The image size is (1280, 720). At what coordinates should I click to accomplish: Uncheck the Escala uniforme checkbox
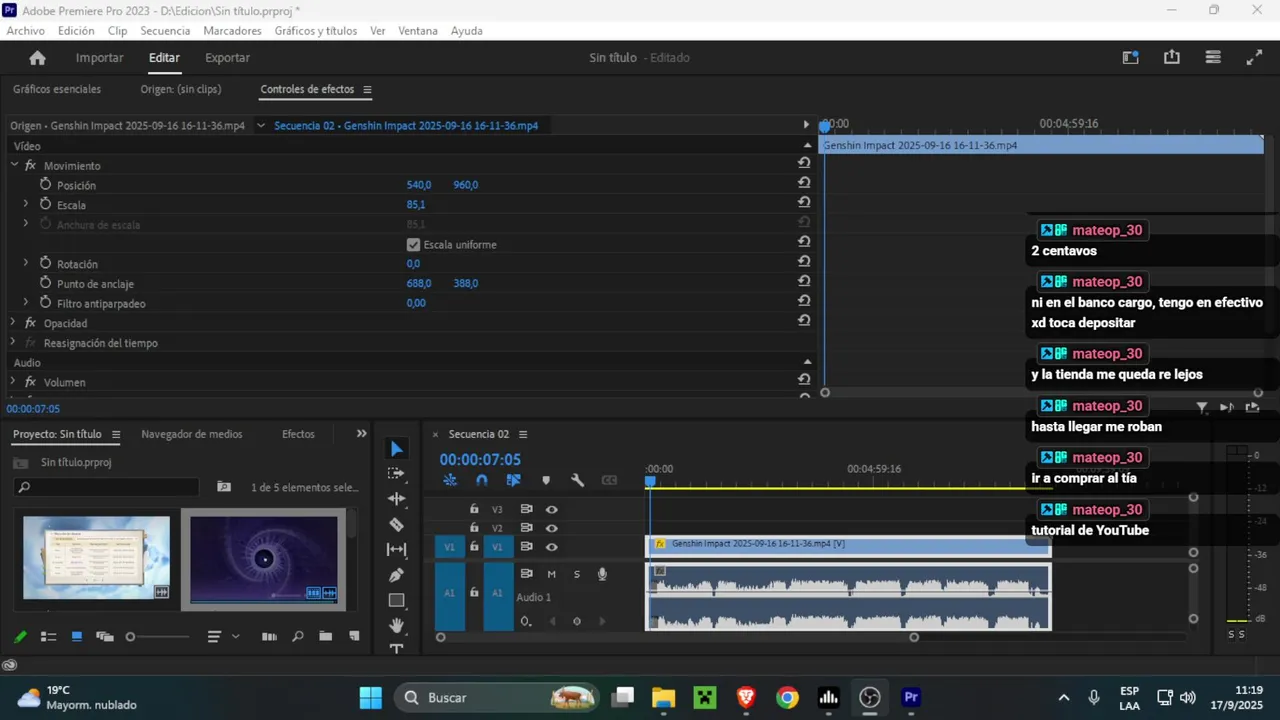pyautogui.click(x=413, y=244)
